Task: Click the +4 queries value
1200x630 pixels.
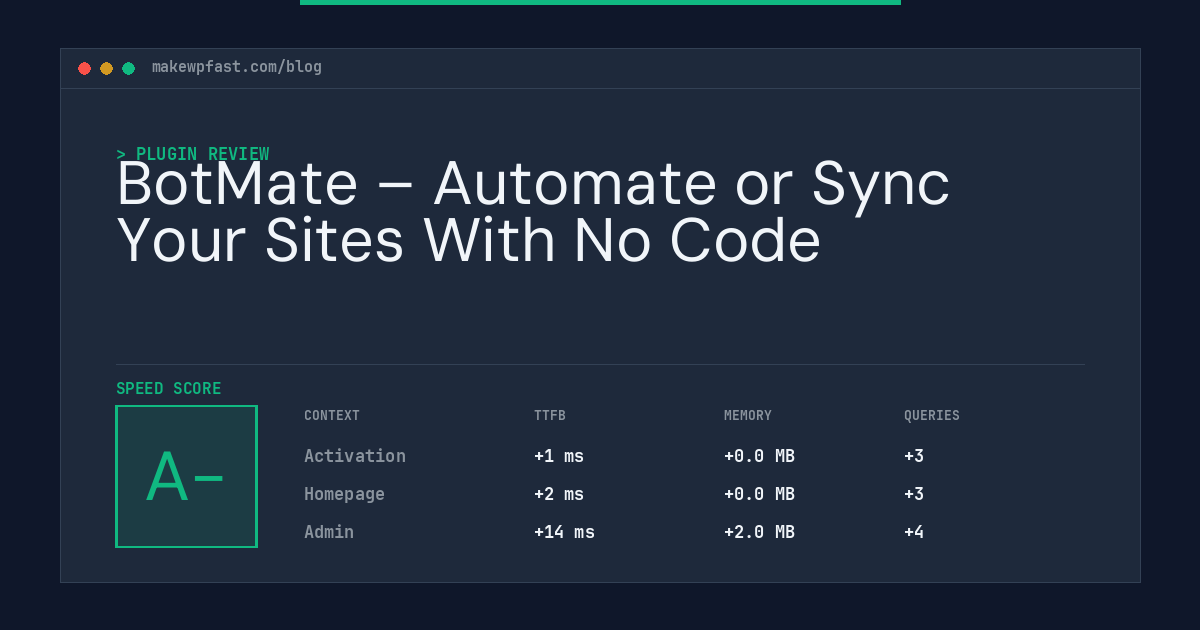Action: click(x=914, y=532)
